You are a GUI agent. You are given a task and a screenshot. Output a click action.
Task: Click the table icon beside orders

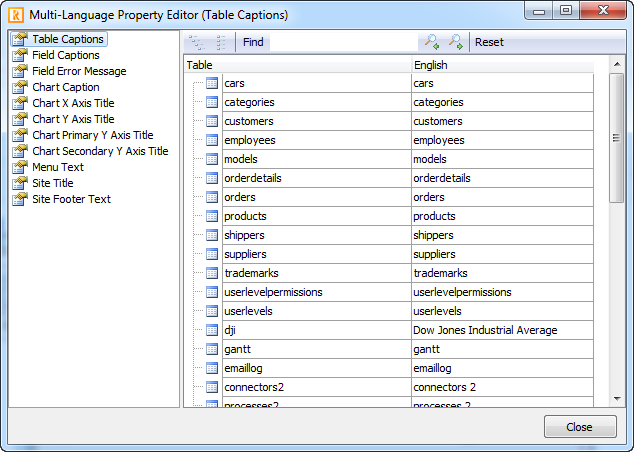point(212,197)
